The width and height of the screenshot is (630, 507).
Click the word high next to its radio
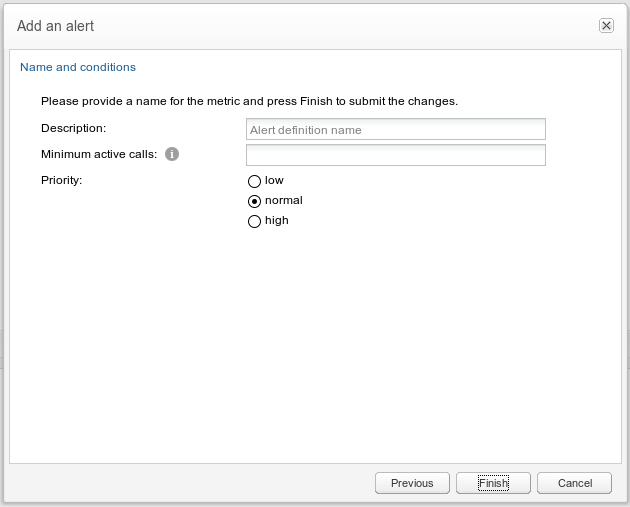276,220
